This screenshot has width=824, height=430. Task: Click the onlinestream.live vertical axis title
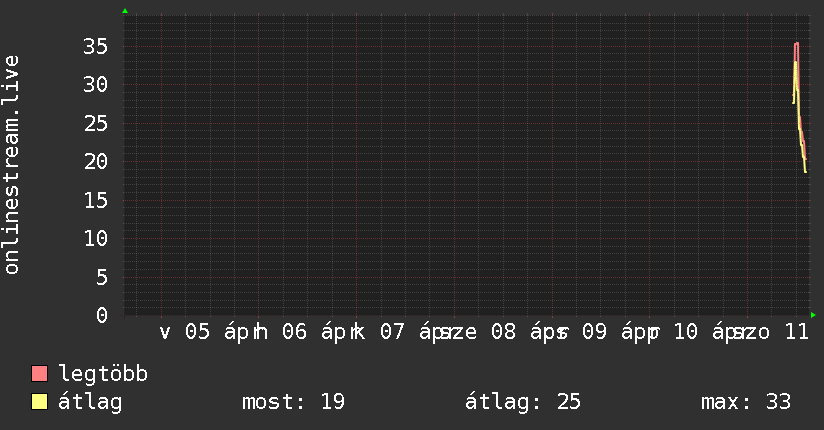point(12,165)
